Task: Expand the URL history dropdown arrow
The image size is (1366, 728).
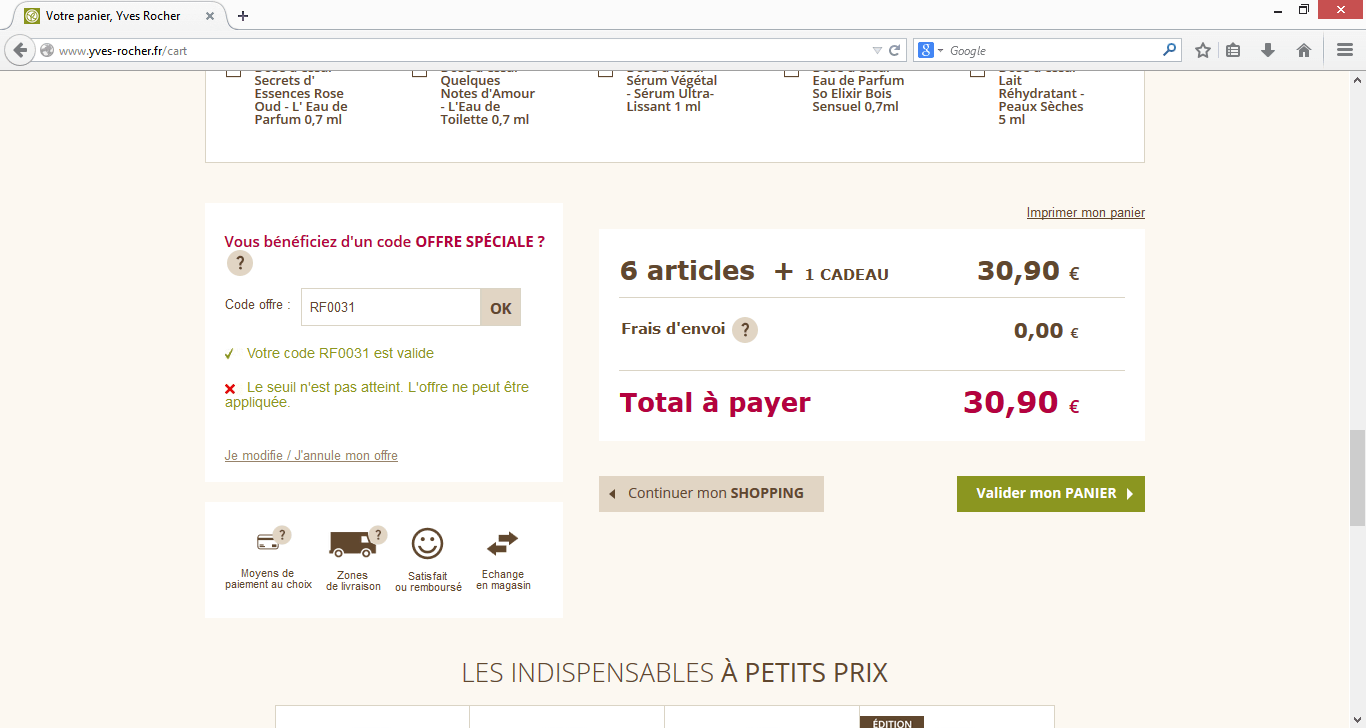Action: (877, 50)
